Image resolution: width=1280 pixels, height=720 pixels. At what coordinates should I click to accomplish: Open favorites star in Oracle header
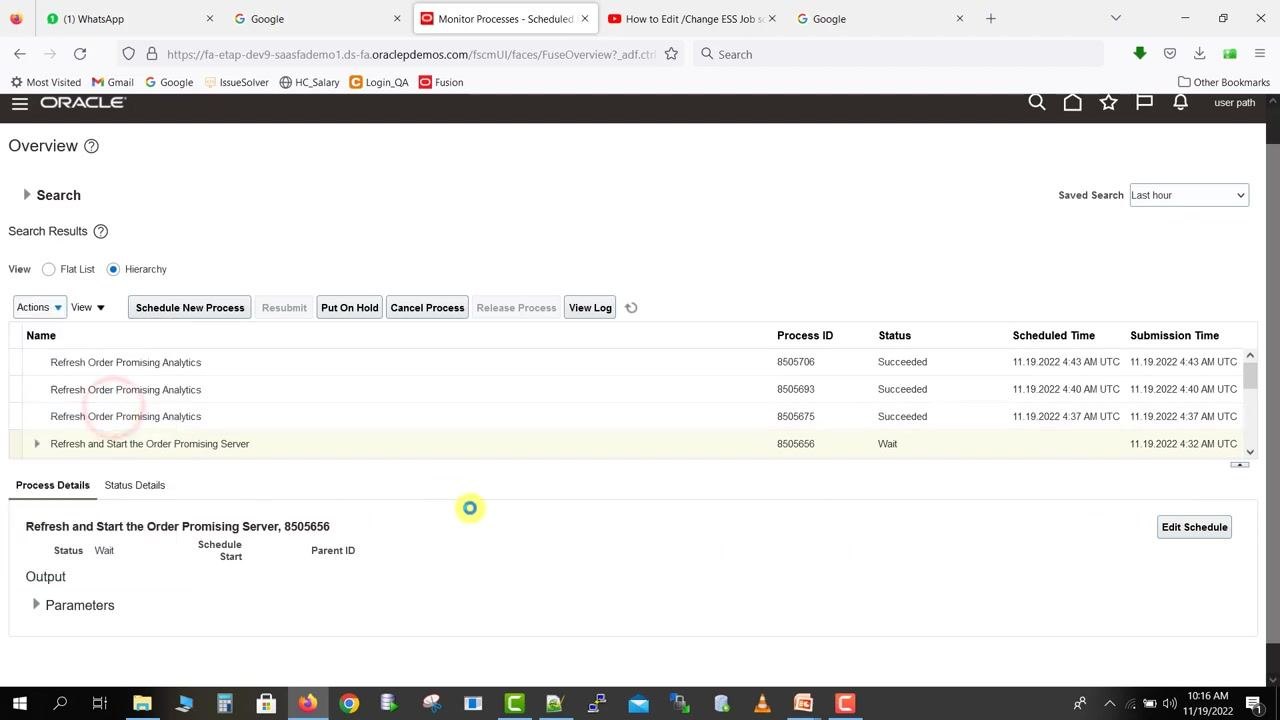[x=1109, y=102]
